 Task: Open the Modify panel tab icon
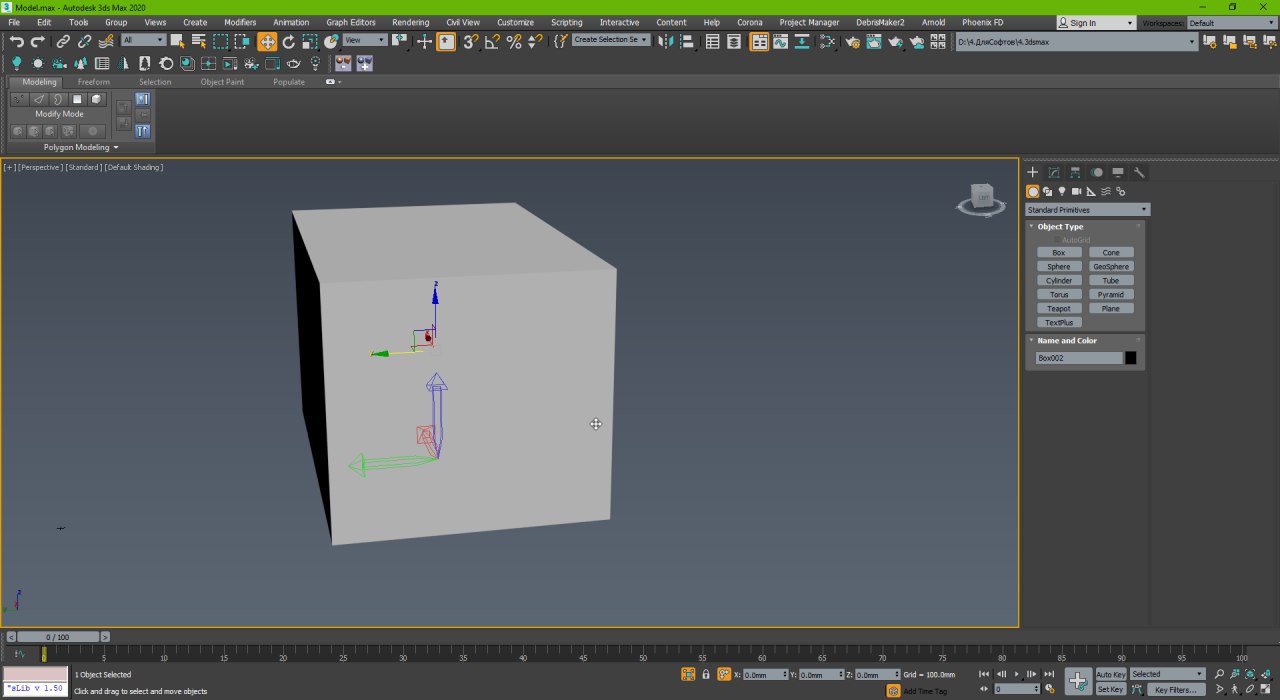pyautogui.click(x=1054, y=173)
